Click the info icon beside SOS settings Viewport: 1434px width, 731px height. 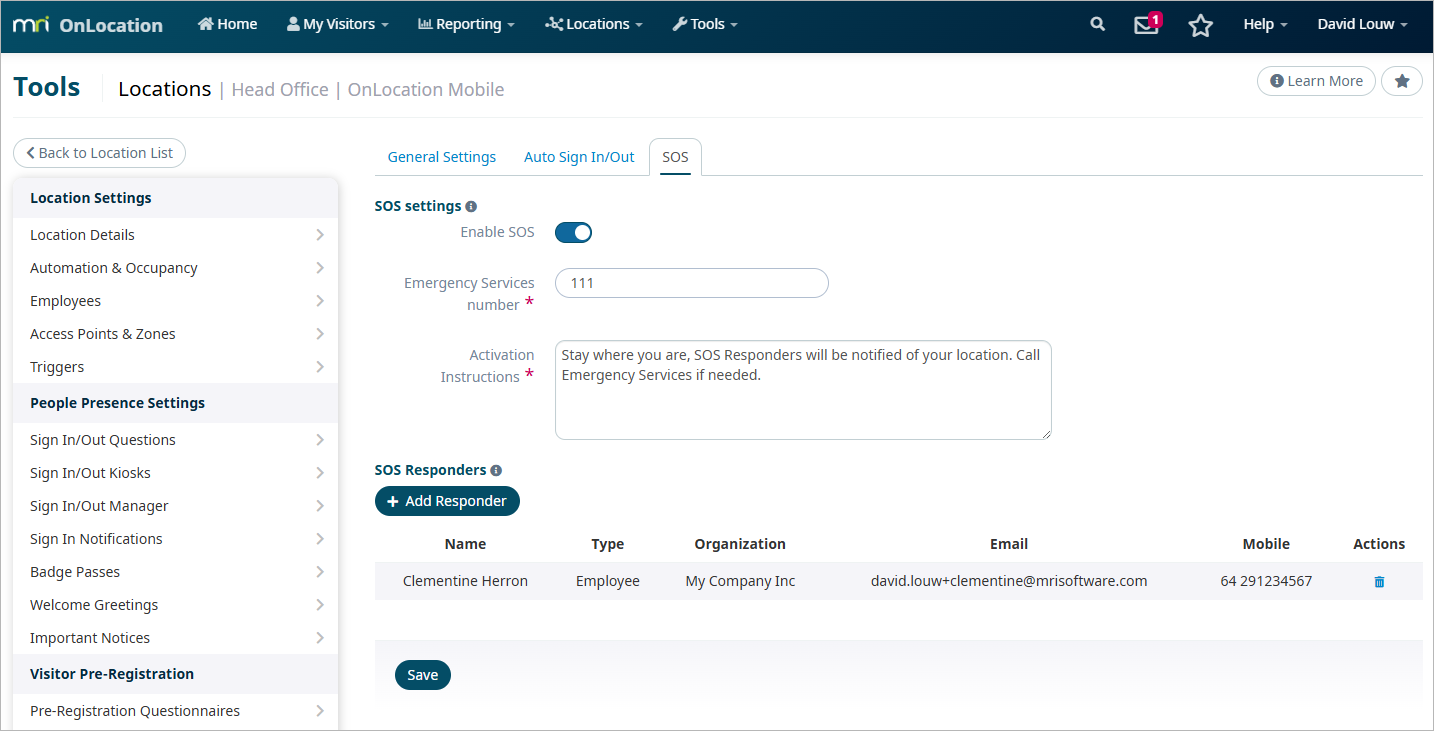click(471, 206)
